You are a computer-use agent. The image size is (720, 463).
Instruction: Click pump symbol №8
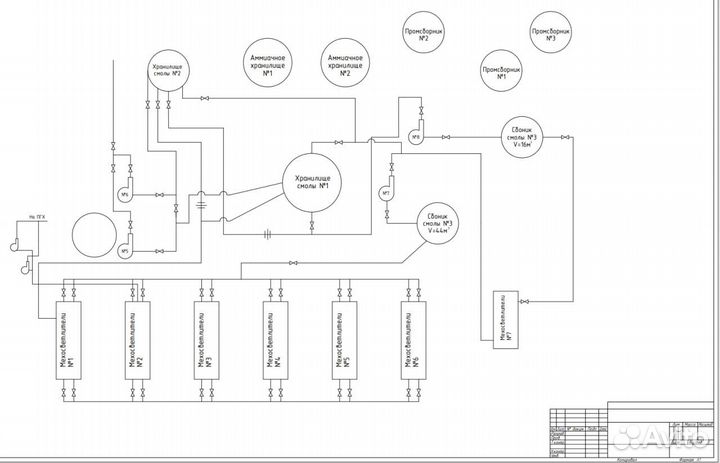pos(415,138)
